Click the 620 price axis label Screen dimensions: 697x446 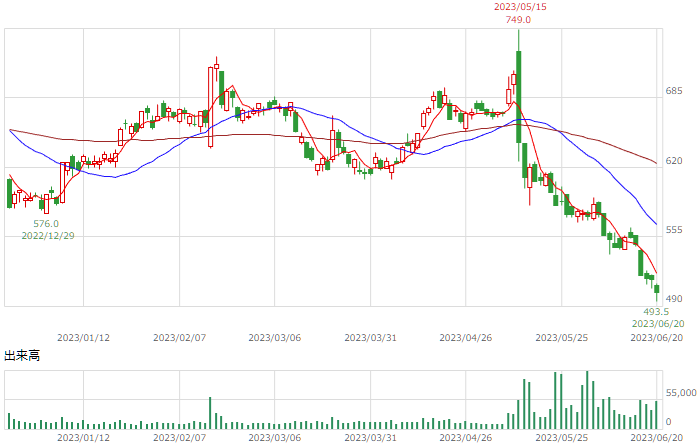674,161
